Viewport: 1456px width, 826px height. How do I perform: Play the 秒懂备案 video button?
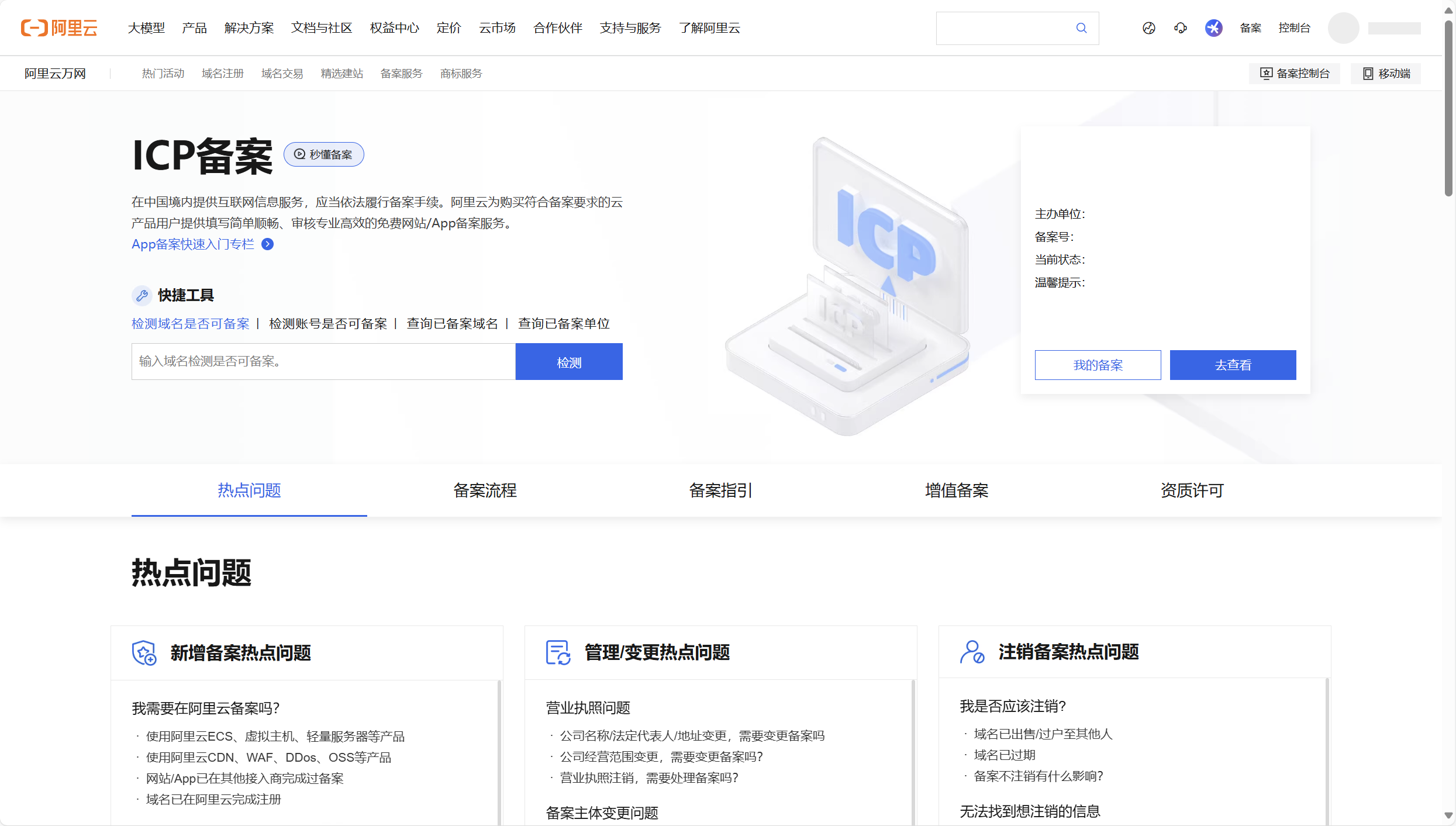(x=323, y=154)
